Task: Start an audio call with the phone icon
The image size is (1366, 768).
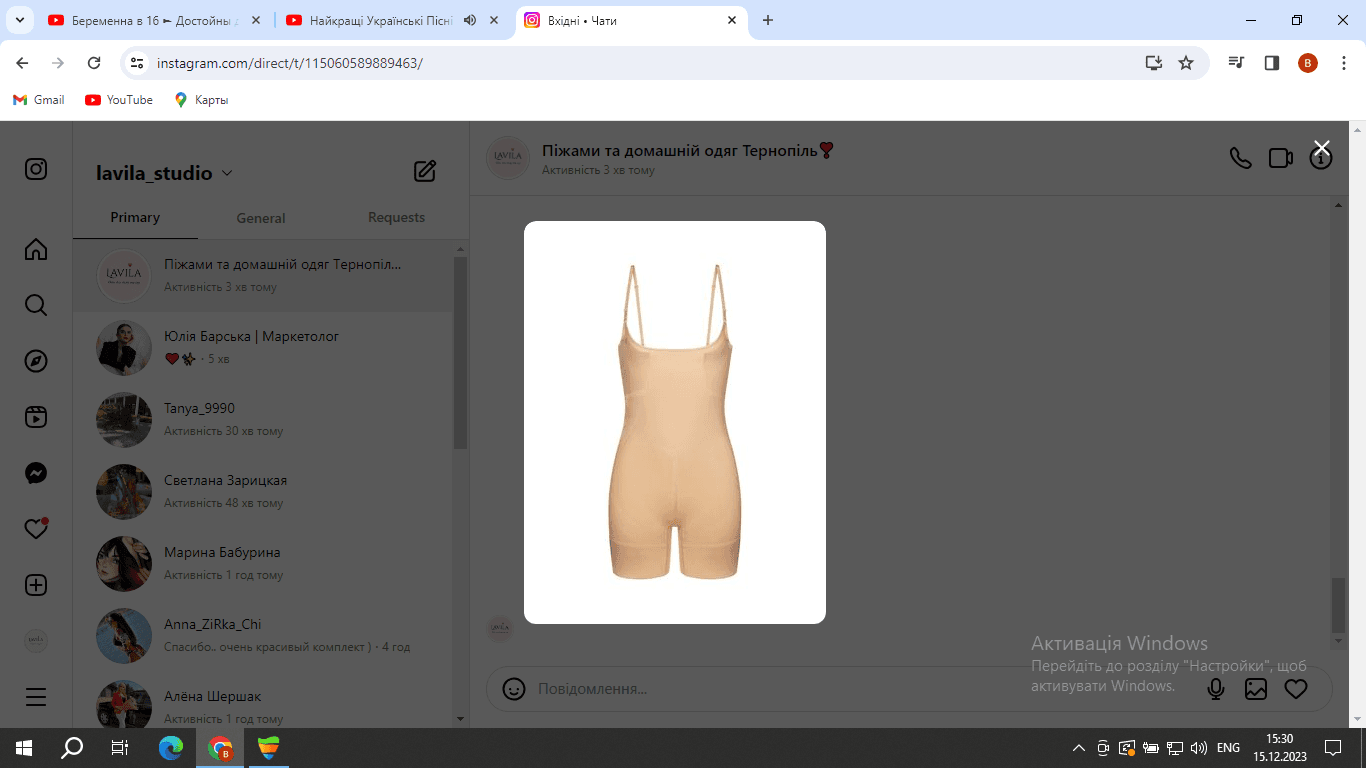Action: coord(1241,158)
